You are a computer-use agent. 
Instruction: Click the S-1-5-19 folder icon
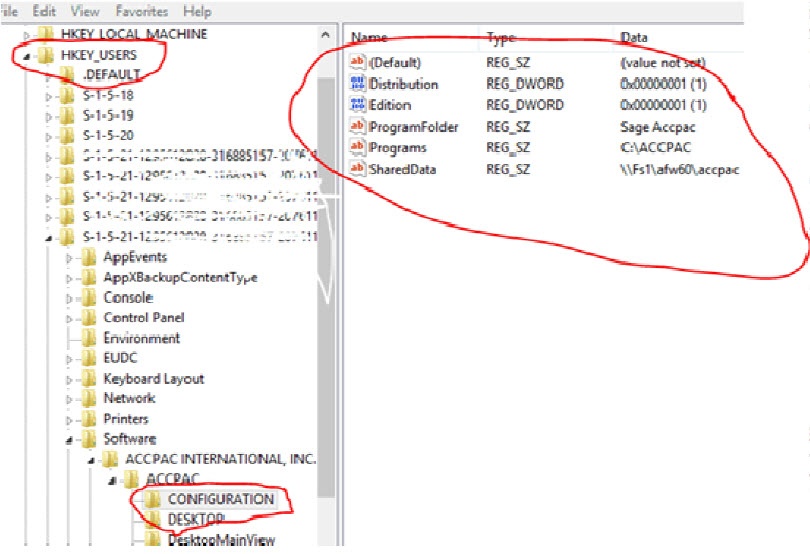(67, 116)
